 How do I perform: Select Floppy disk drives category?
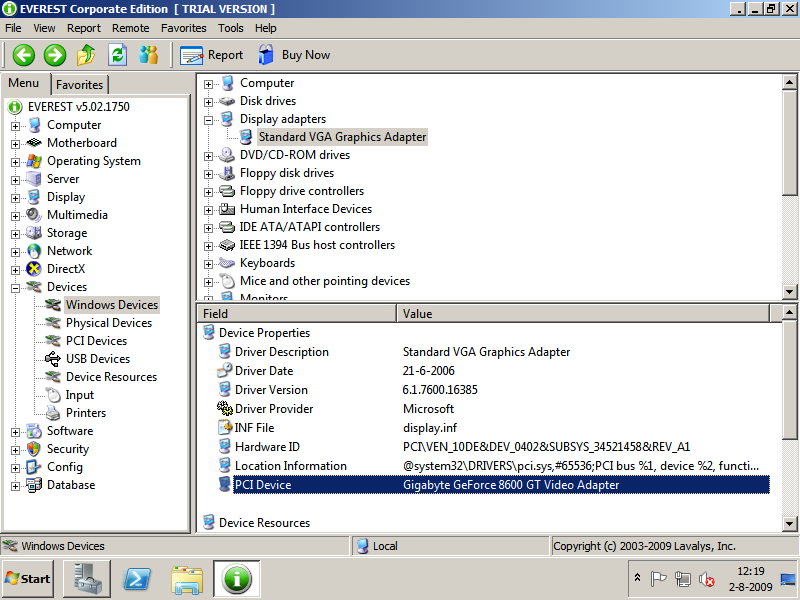(x=287, y=173)
